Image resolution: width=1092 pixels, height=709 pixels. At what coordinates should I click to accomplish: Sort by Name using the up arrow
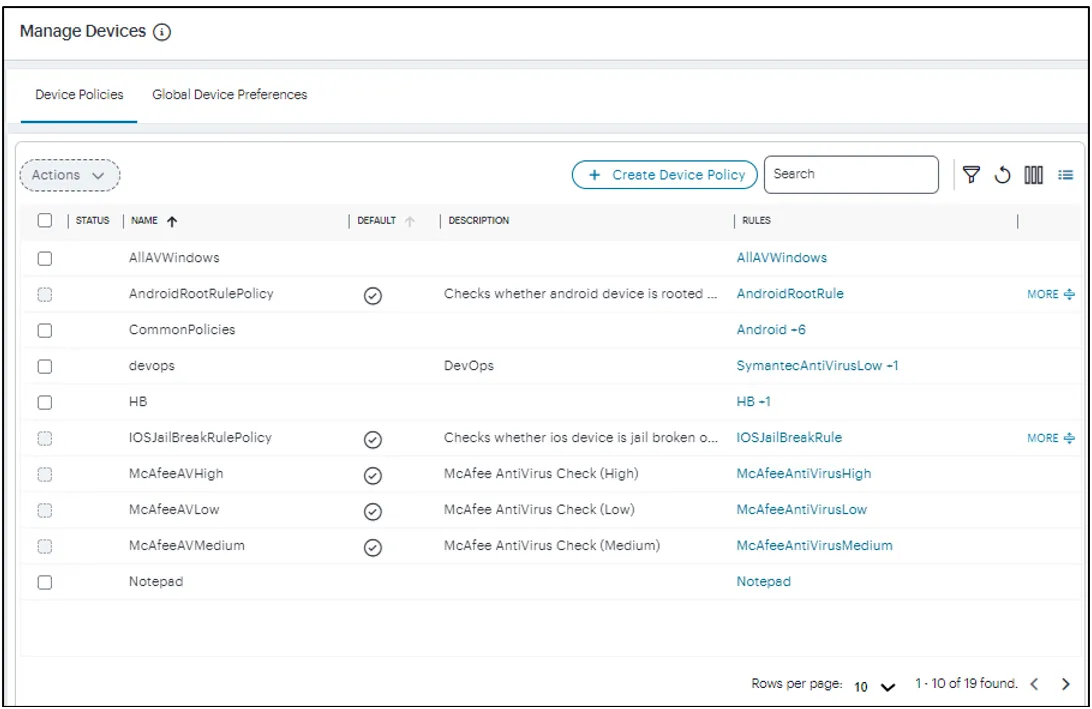tap(172, 221)
